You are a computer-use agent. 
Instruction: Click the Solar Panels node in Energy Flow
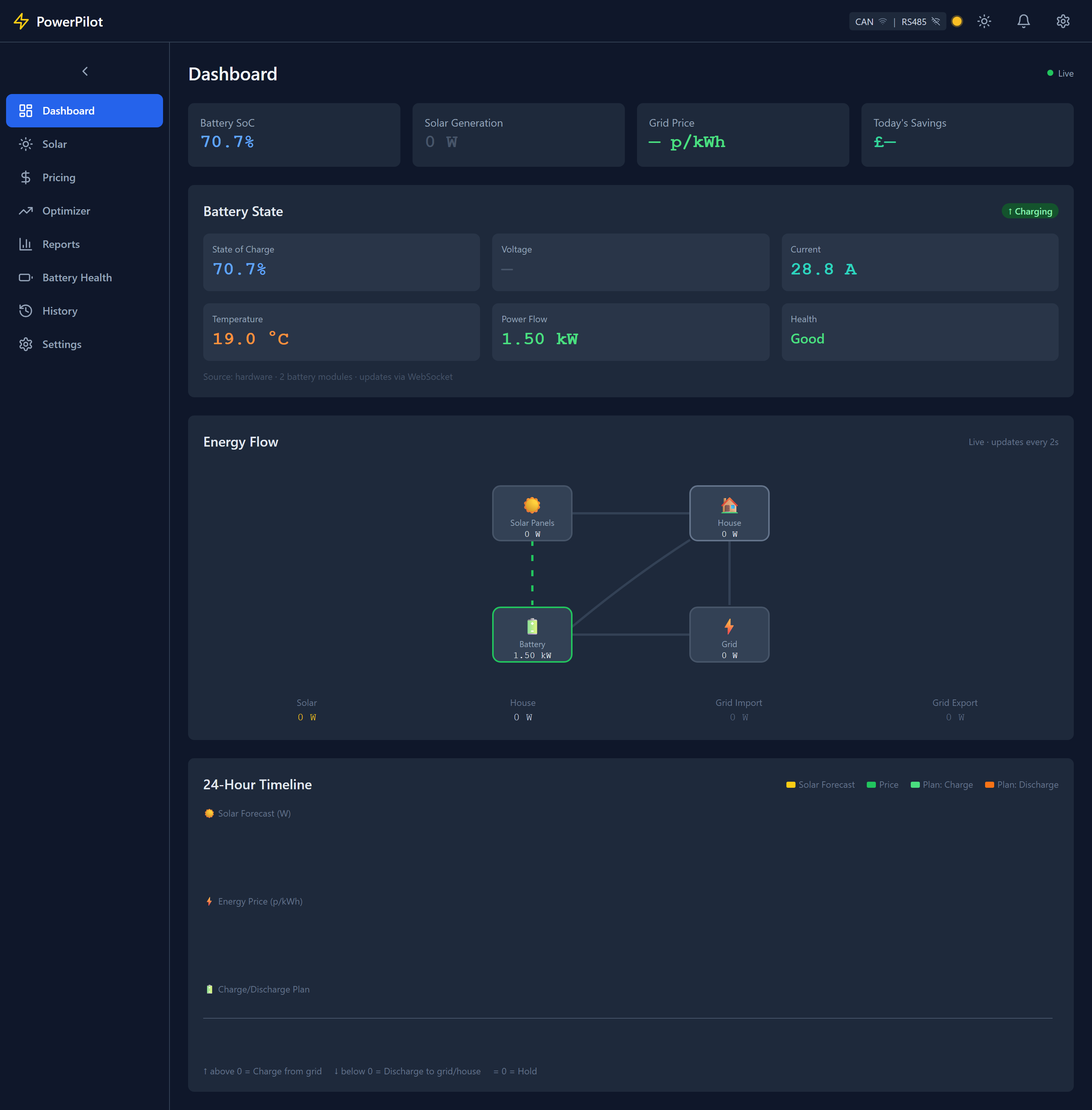click(532, 513)
